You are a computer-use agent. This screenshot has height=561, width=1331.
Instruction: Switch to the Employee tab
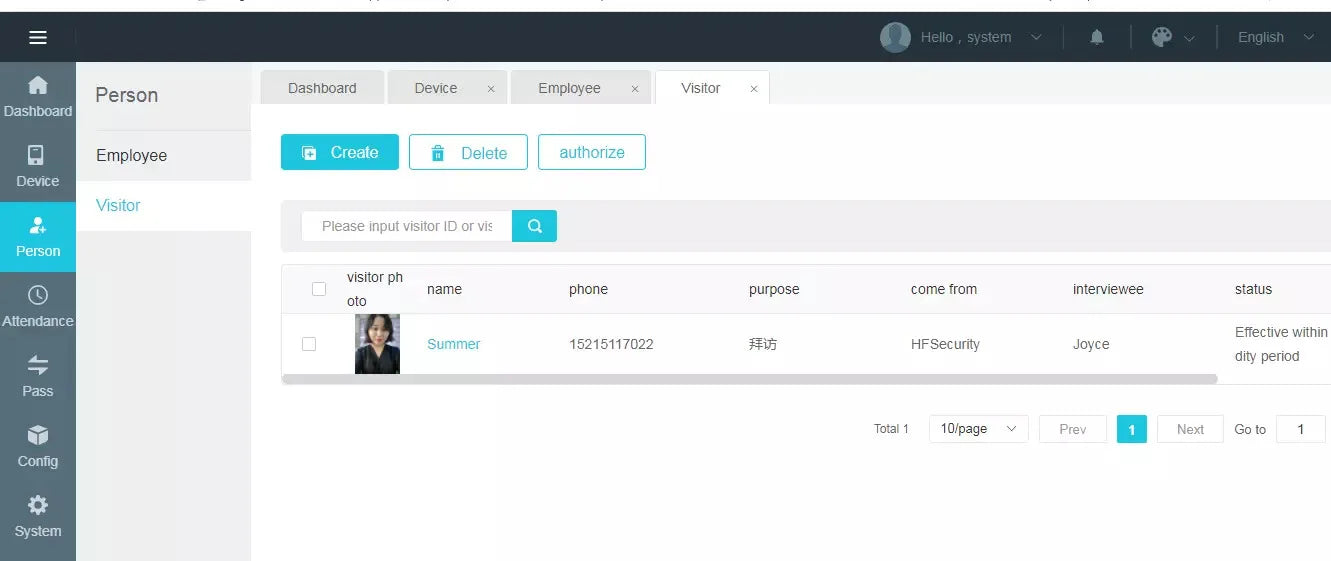coord(569,88)
